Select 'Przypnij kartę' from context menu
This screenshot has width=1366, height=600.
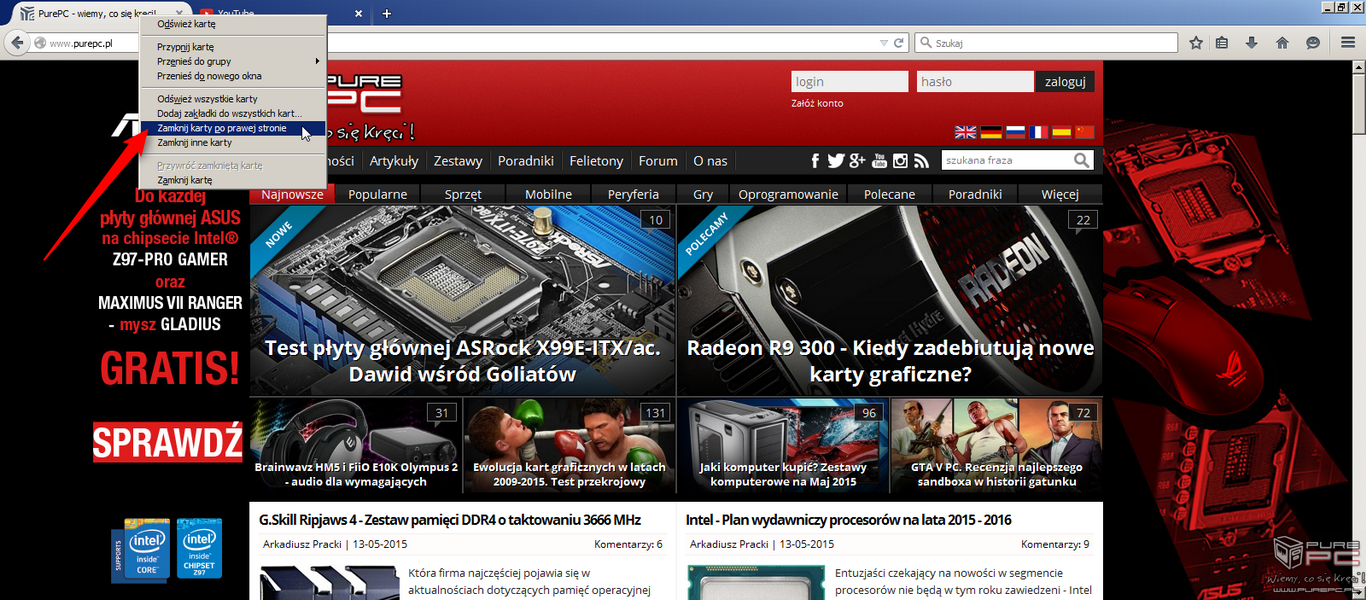point(186,47)
